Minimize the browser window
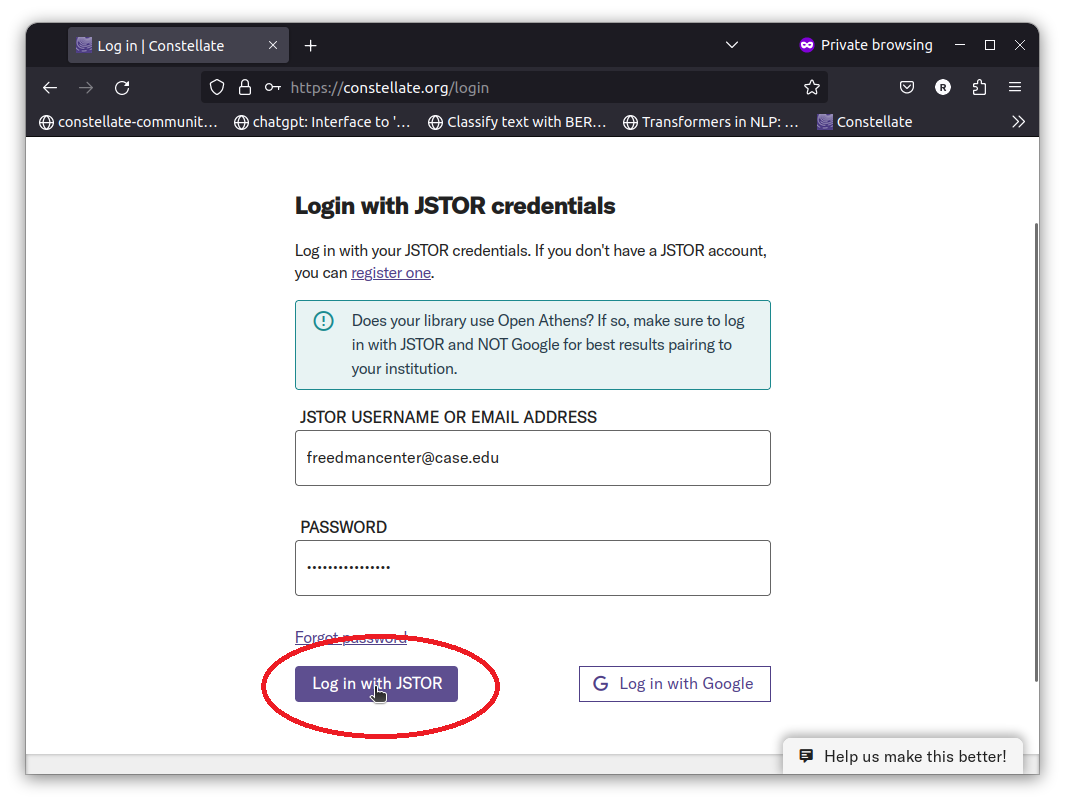The height and width of the screenshot is (803, 1065). (x=960, y=45)
